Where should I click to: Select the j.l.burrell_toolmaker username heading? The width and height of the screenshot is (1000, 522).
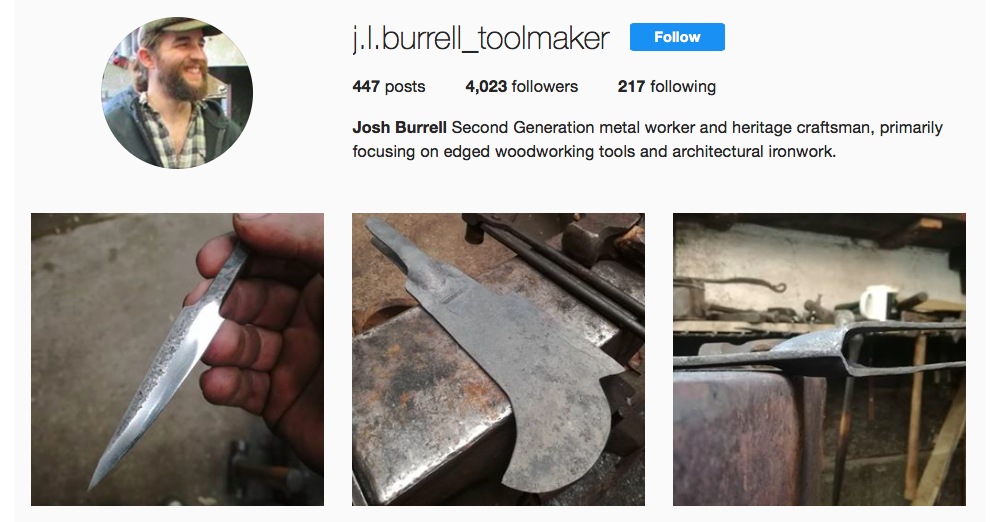481,38
